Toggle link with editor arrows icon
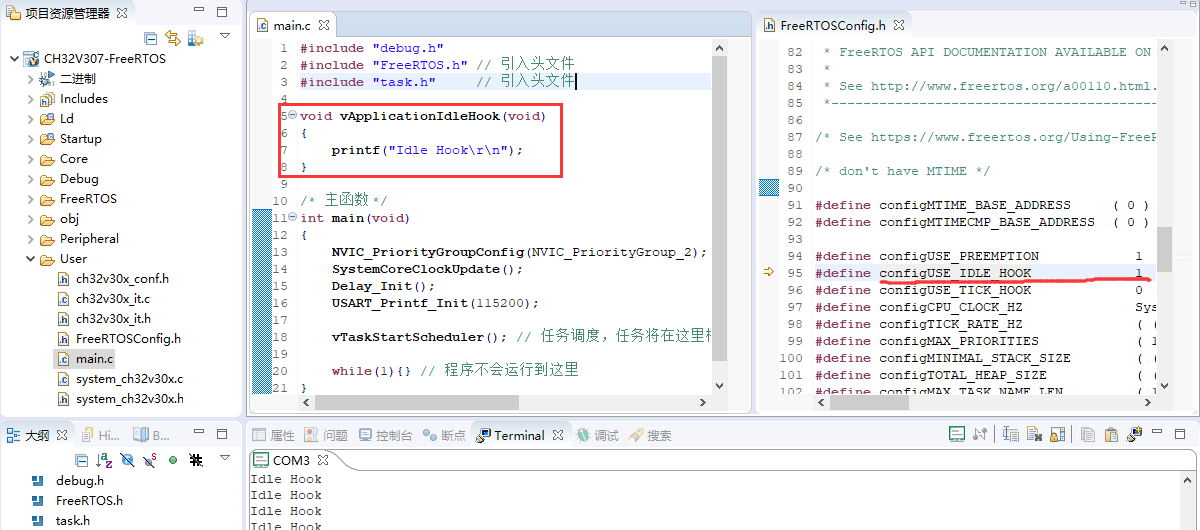 pyautogui.click(x=173, y=38)
